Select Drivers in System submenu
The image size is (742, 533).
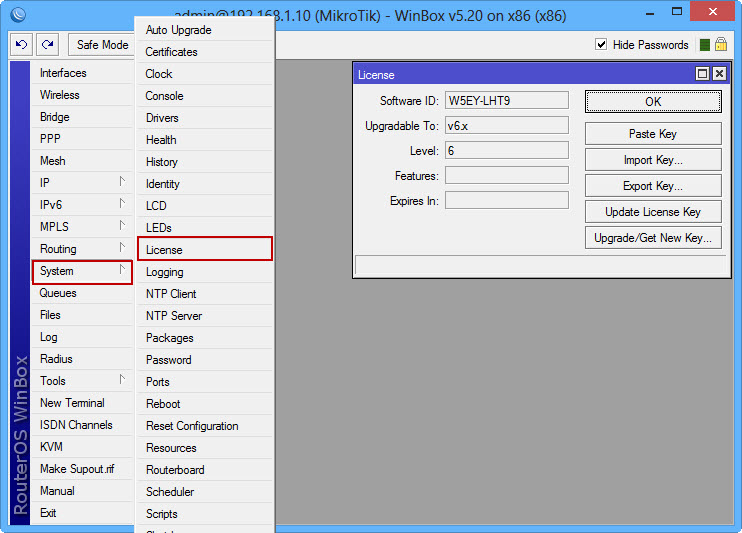pyautogui.click(x=205, y=118)
